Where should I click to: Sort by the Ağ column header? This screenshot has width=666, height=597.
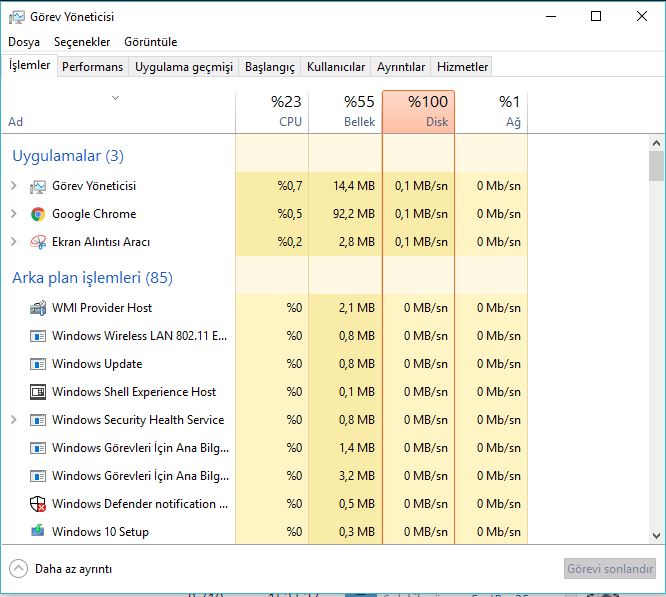point(491,112)
